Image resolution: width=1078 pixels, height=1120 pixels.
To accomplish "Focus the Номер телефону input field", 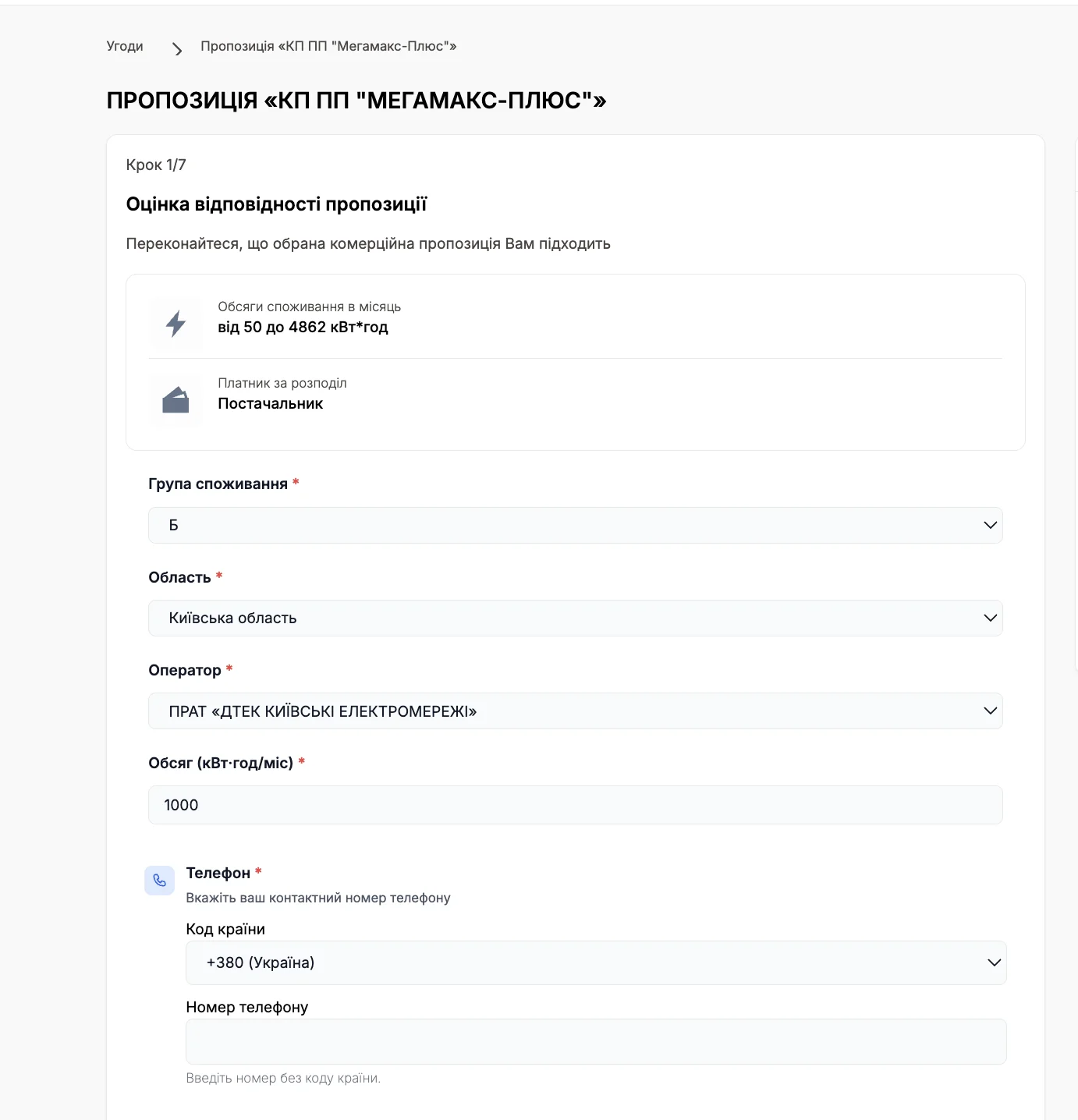I will [596, 1041].
